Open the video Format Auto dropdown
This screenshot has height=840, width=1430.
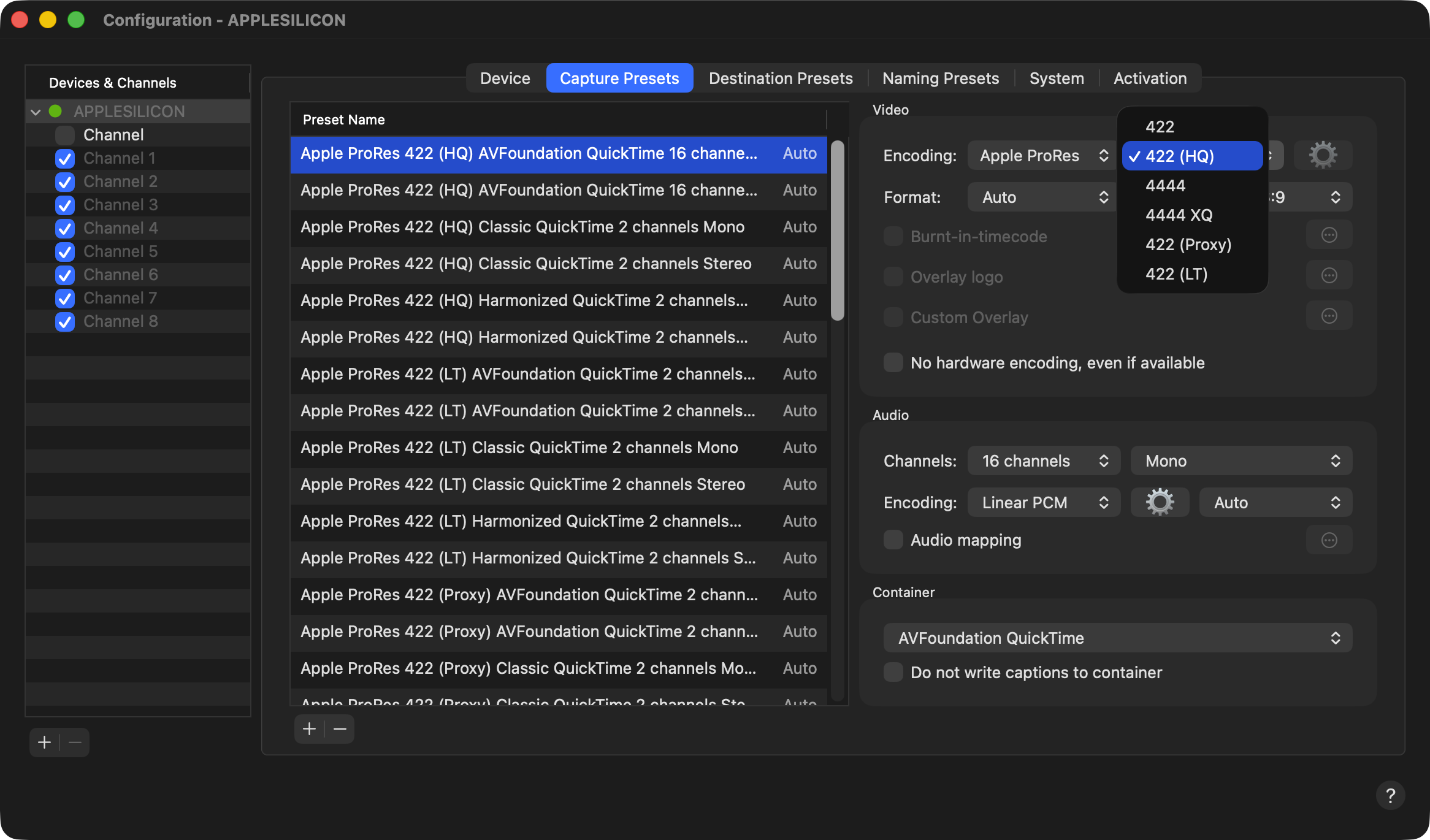pos(1042,197)
